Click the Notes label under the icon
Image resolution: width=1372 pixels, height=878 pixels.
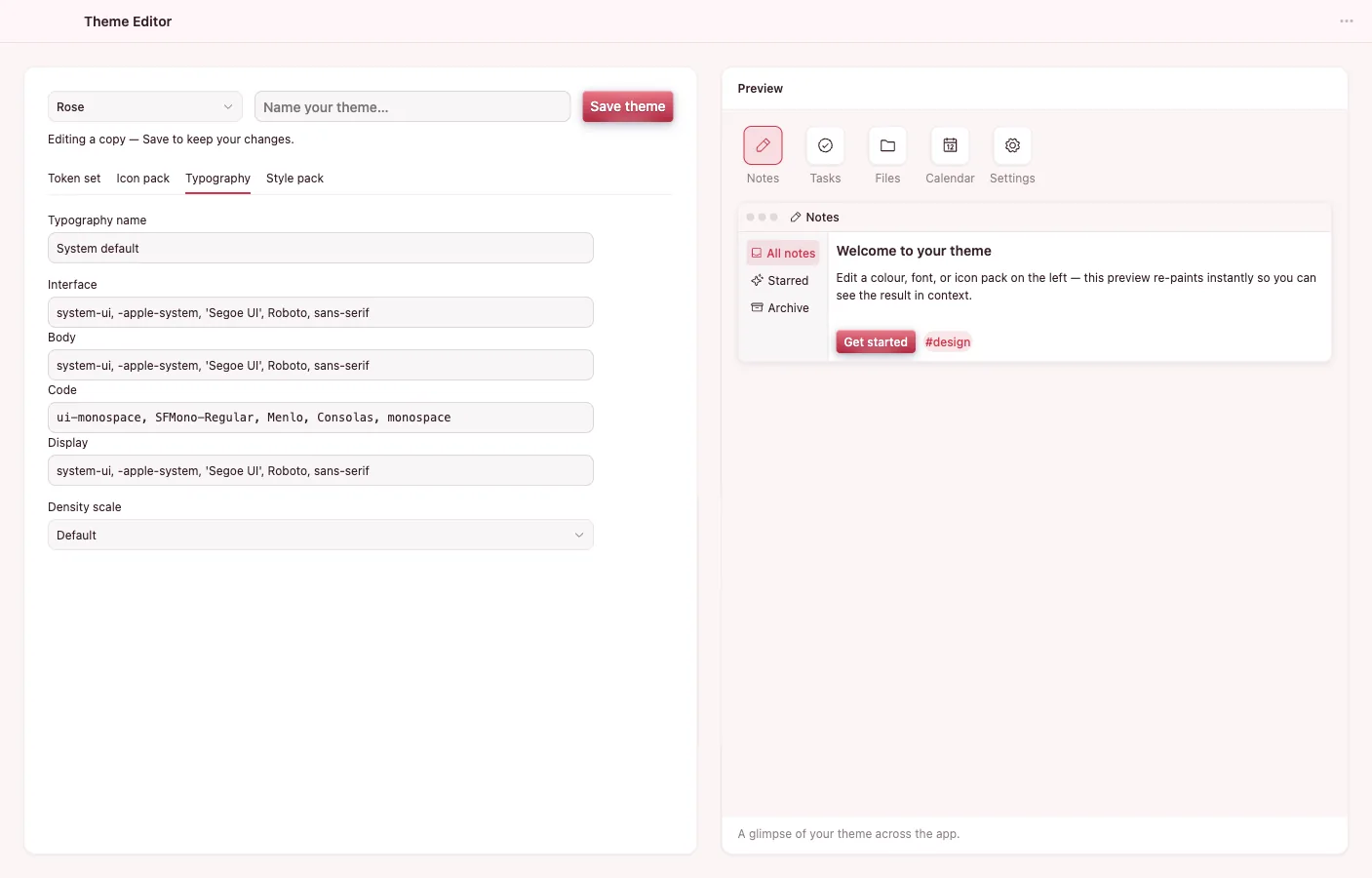click(763, 179)
